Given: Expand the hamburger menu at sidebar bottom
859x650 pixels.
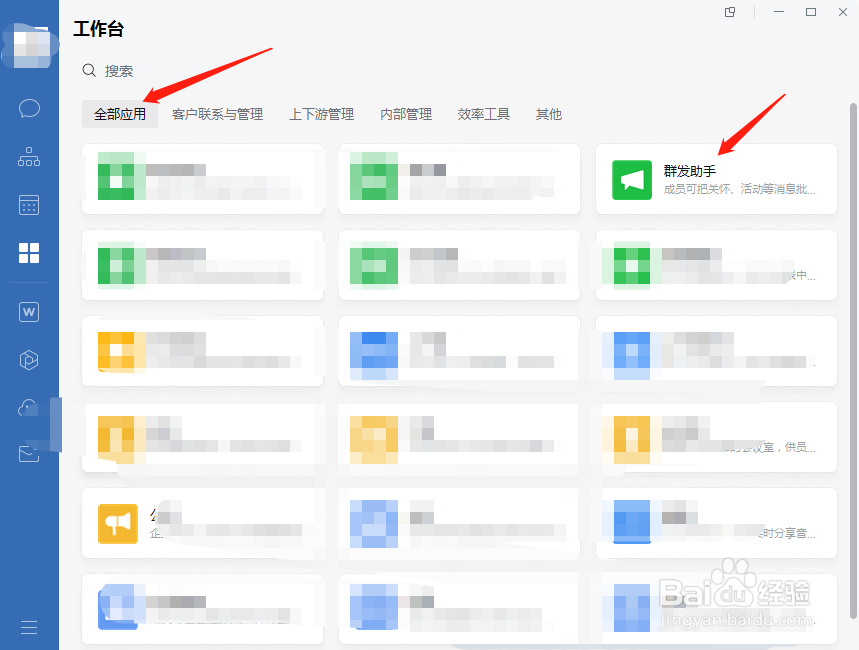Looking at the screenshot, I should point(29,627).
